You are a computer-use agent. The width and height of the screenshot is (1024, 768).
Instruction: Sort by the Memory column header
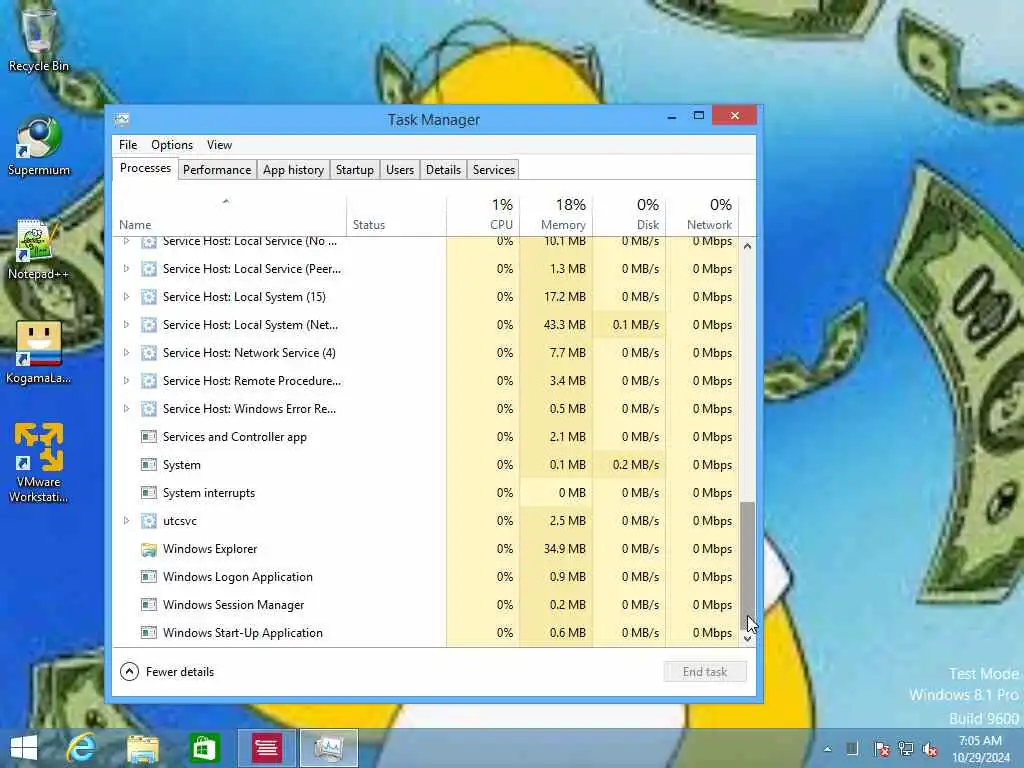pyautogui.click(x=556, y=214)
